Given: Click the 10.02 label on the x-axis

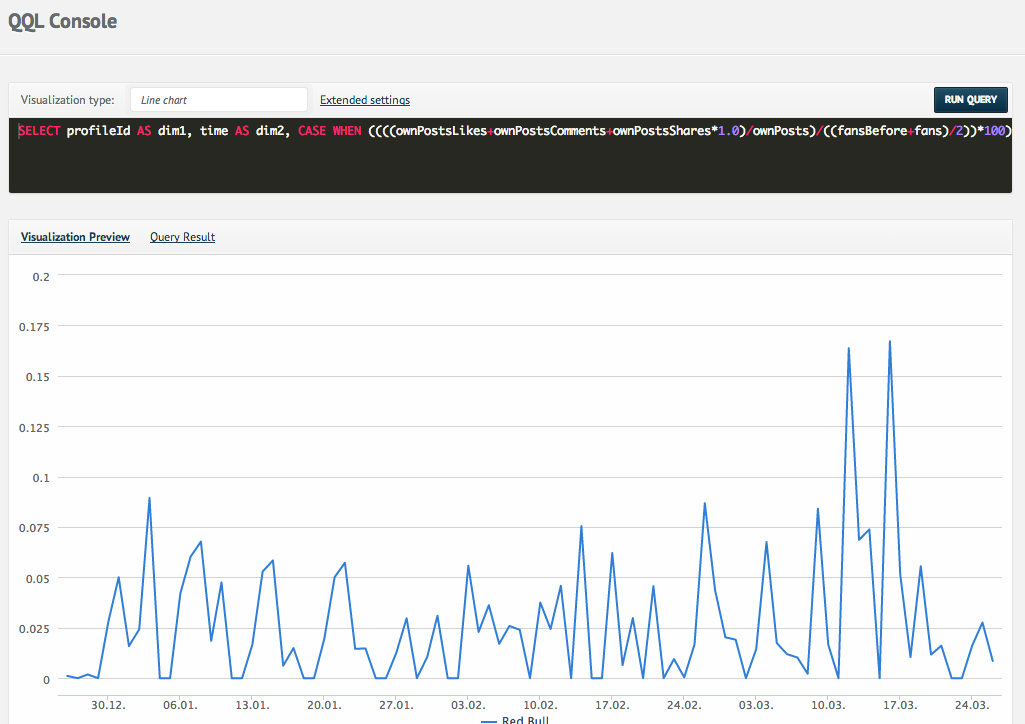Looking at the screenshot, I should 540,704.
